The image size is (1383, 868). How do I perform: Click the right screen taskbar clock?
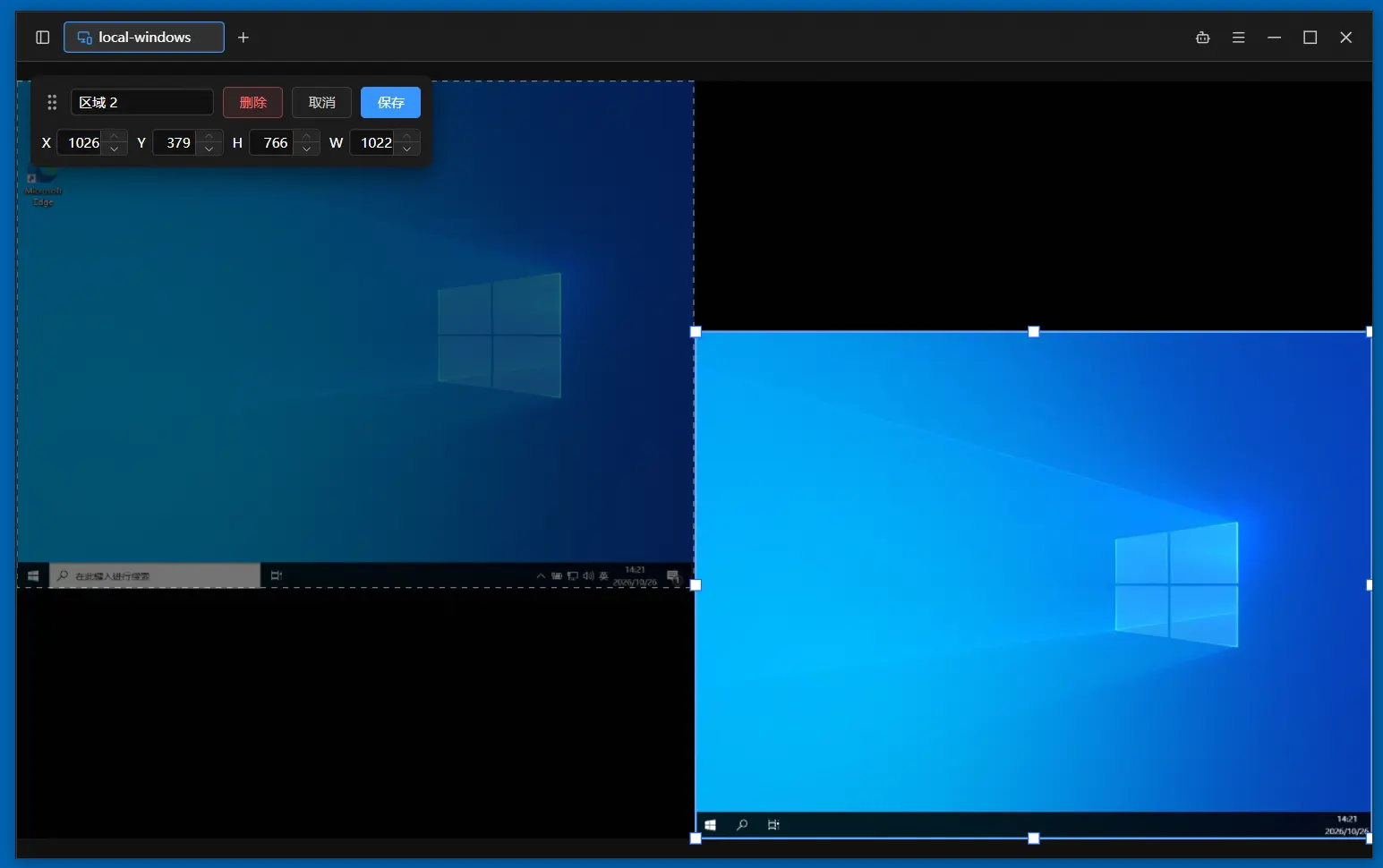1347,825
